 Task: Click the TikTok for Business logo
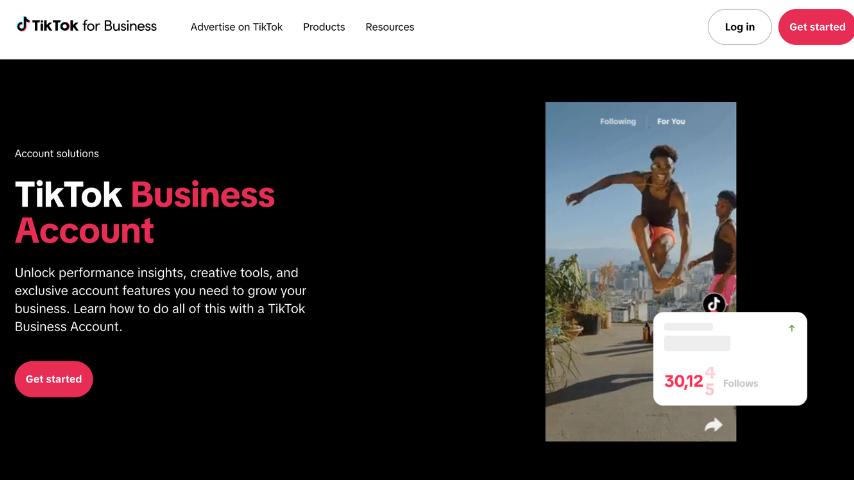coord(87,26)
